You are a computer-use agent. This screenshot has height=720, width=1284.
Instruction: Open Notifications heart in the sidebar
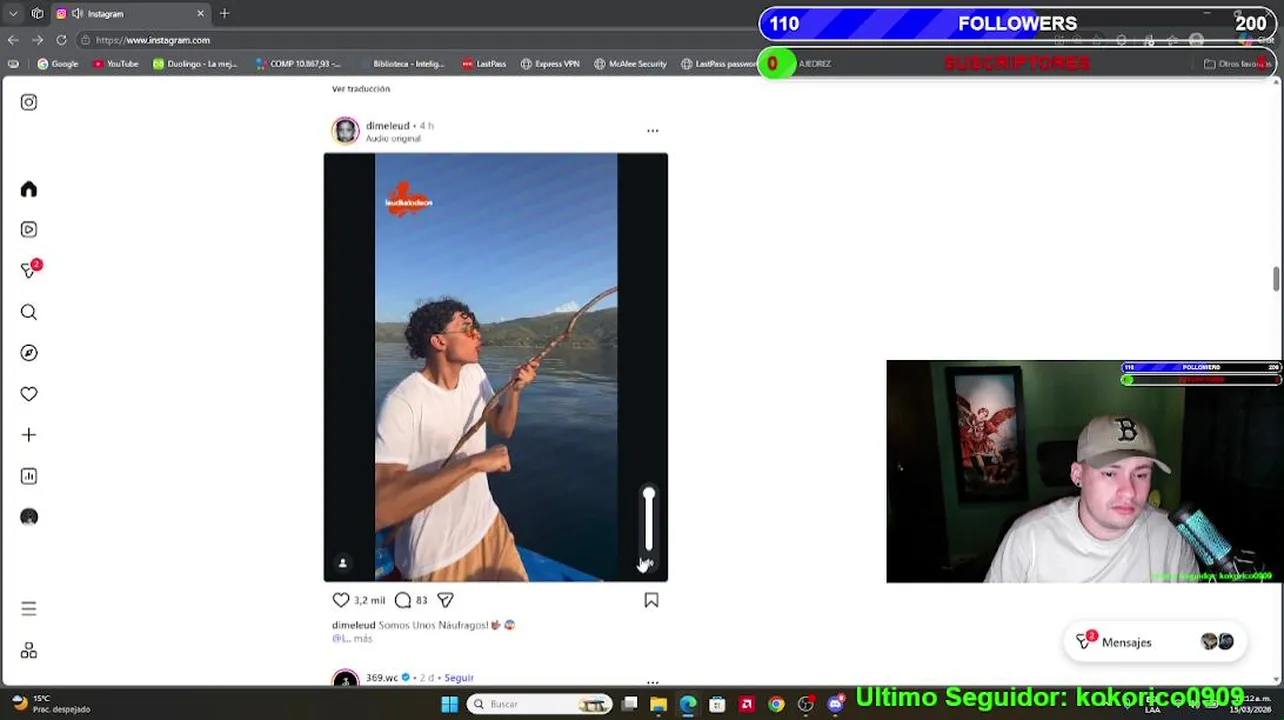[29, 394]
